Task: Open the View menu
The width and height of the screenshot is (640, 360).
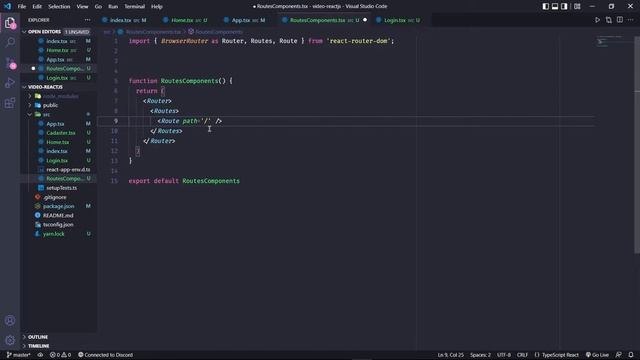Action: [82, 7]
